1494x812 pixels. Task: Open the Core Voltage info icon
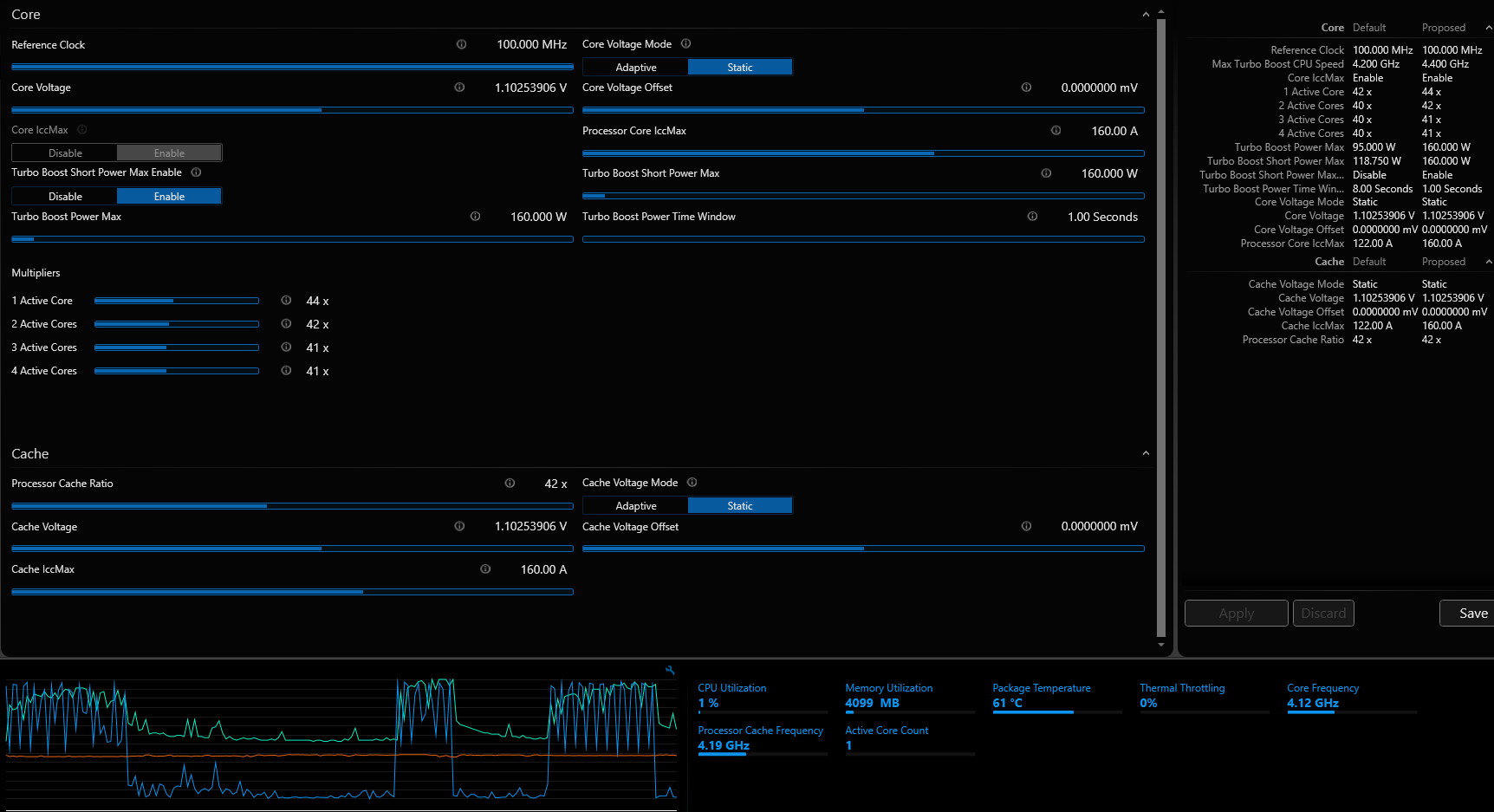tap(459, 88)
